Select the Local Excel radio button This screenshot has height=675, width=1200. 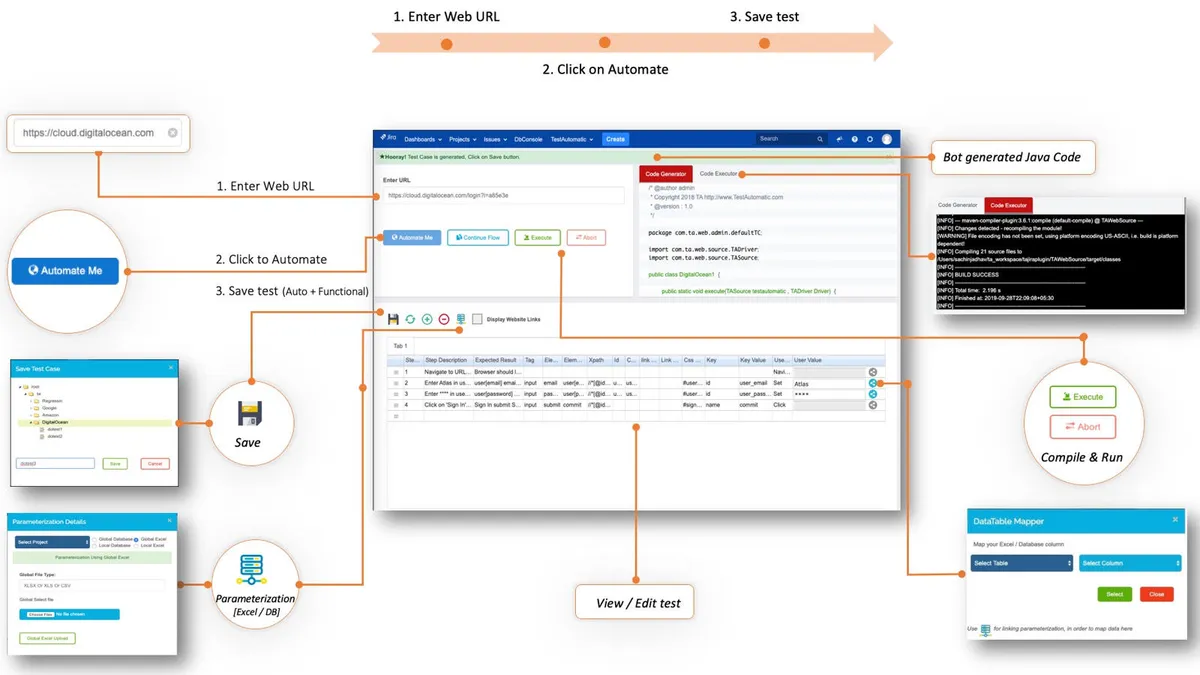(136, 546)
